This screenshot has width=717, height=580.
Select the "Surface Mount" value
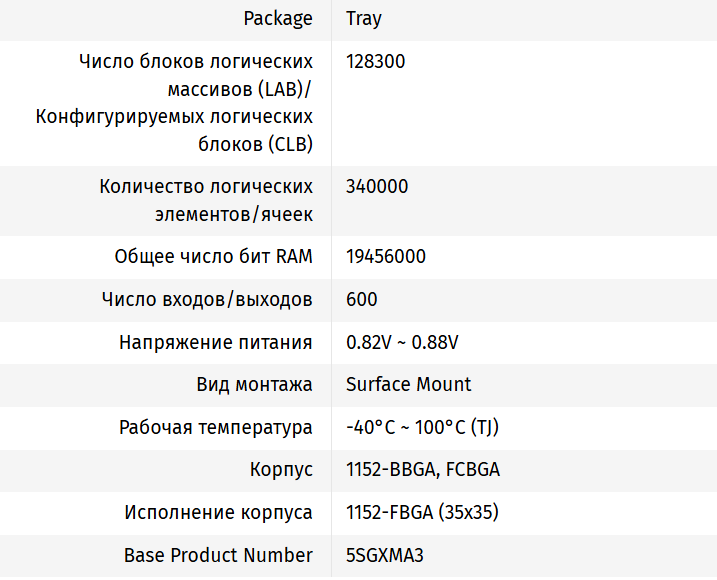pyautogui.click(x=409, y=385)
